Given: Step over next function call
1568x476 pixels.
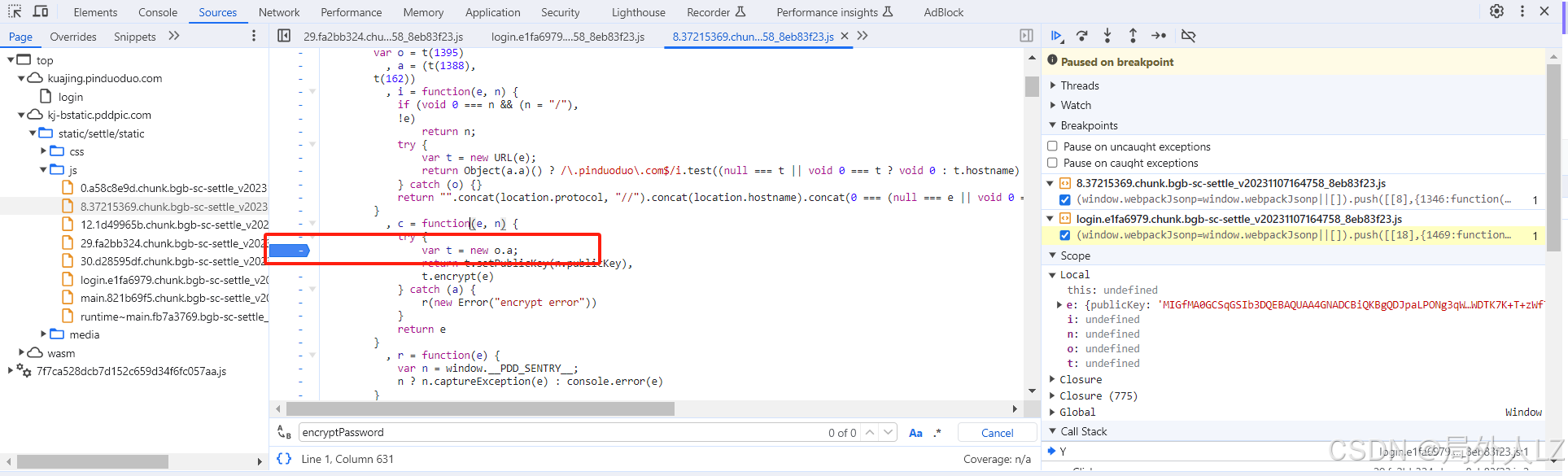Looking at the screenshot, I should (1082, 36).
